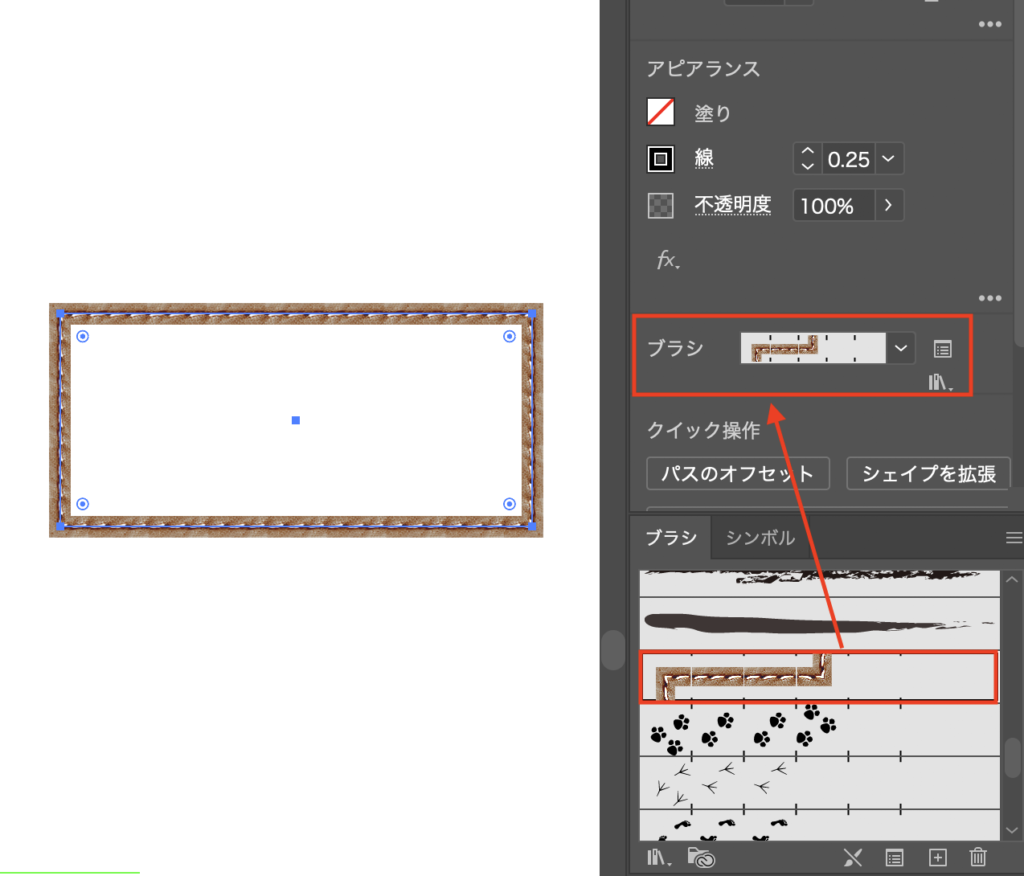Expand the opacity slider arrow
Screen dimensions: 1024x876
[889, 206]
